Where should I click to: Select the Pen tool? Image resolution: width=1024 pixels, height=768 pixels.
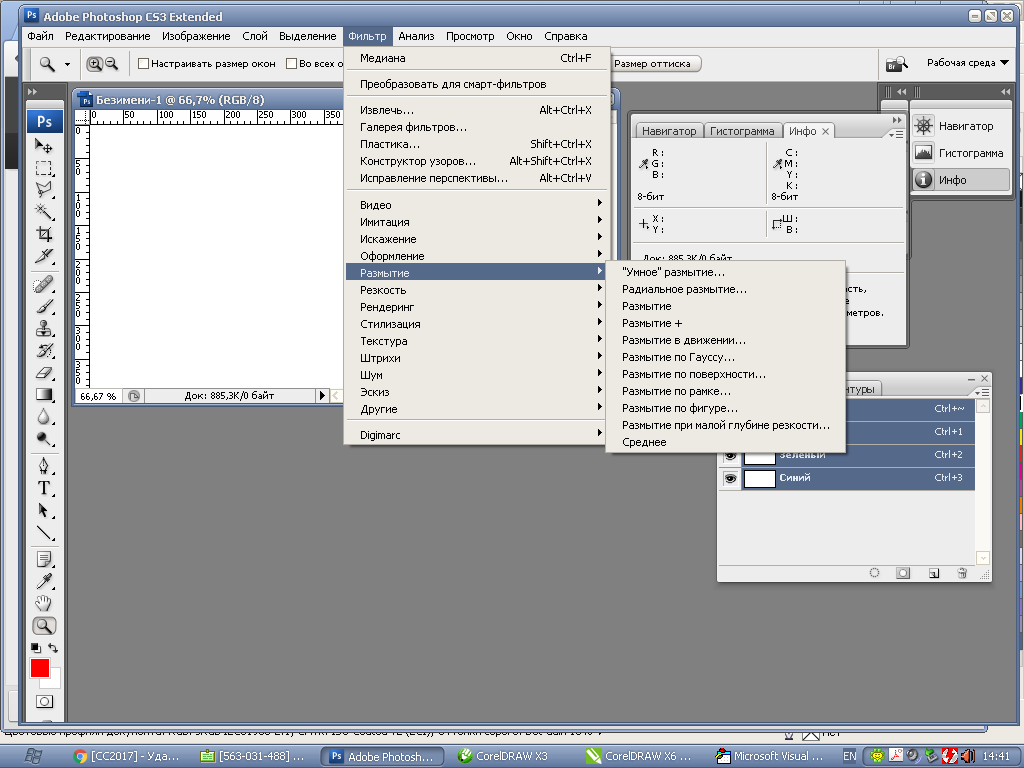click(x=44, y=466)
